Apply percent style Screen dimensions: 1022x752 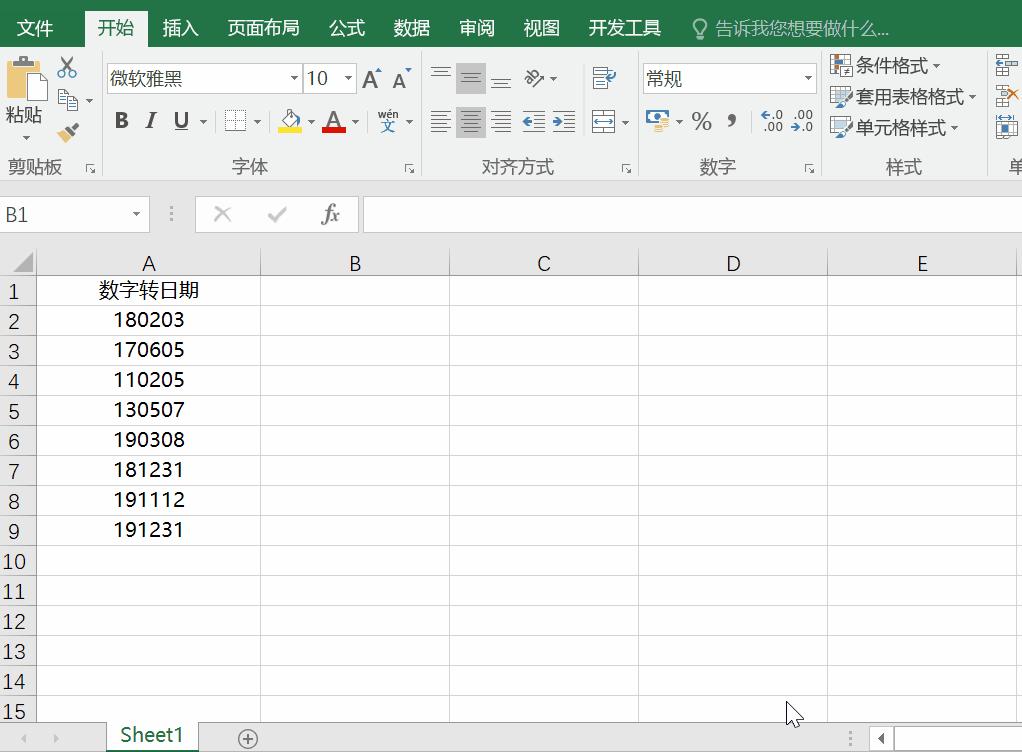(702, 121)
